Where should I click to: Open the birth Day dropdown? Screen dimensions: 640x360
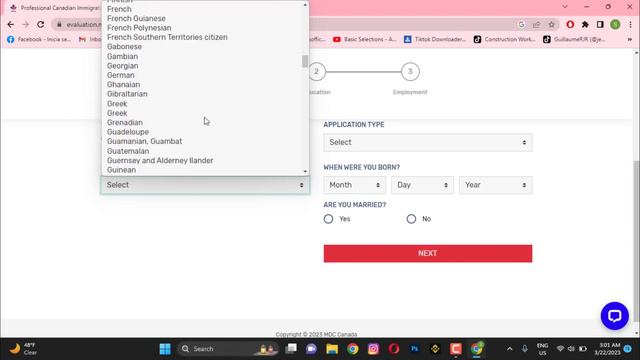click(x=422, y=185)
